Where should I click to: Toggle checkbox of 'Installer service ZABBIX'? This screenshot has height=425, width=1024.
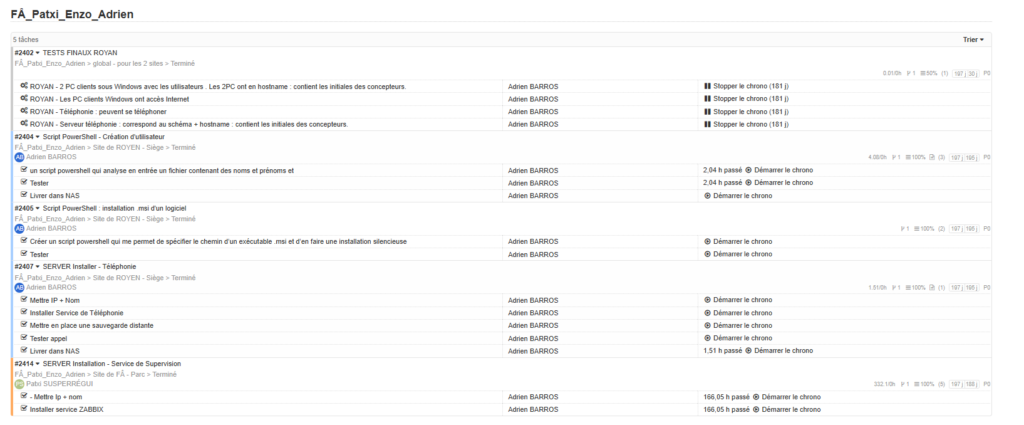pos(24,409)
